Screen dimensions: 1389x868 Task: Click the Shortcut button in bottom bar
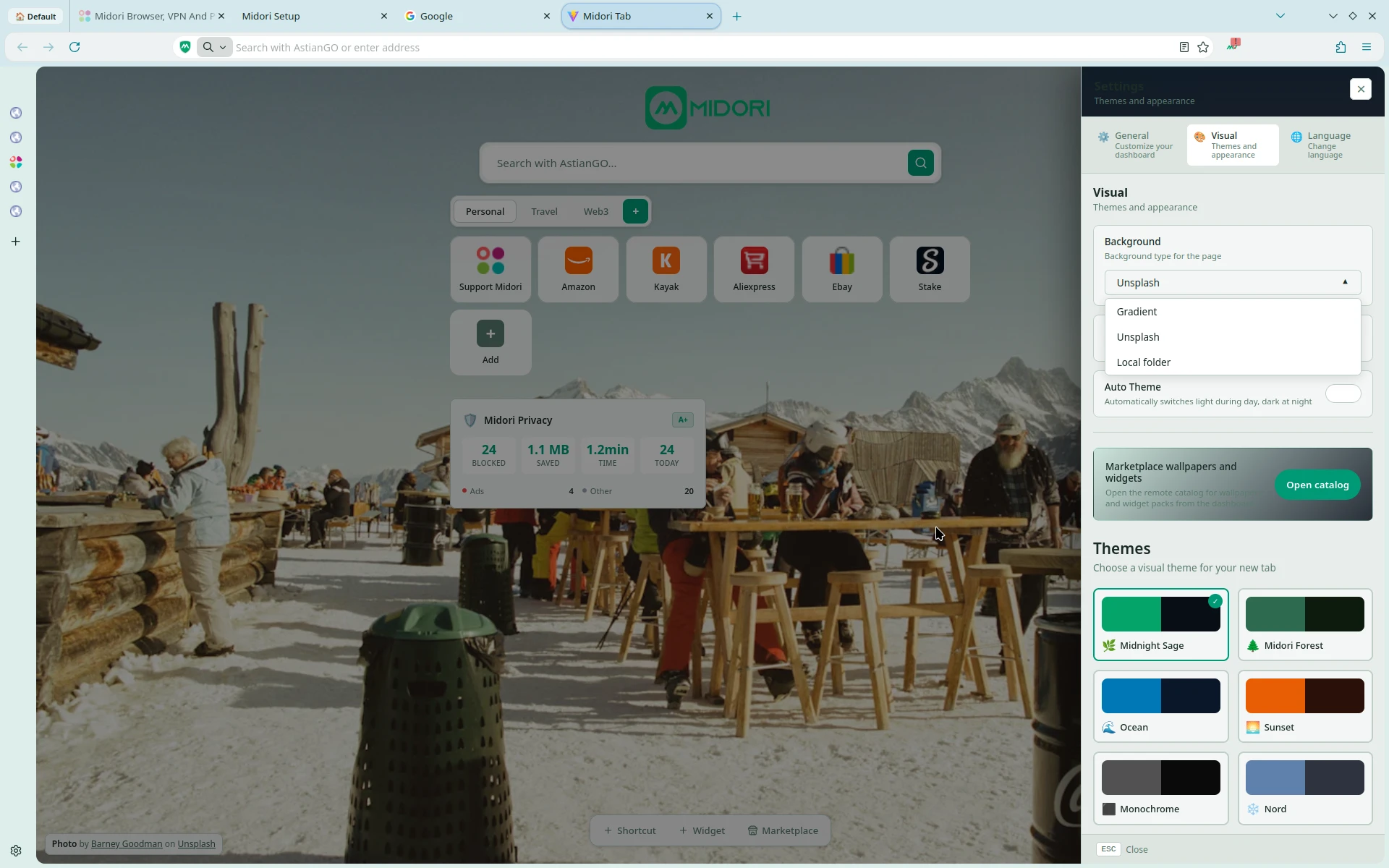pyautogui.click(x=630, y=830)
